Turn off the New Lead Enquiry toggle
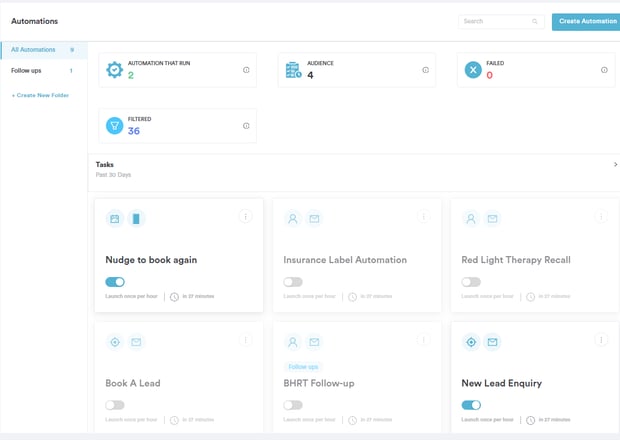Screen dimensions: 620x440 coord(471,405)
